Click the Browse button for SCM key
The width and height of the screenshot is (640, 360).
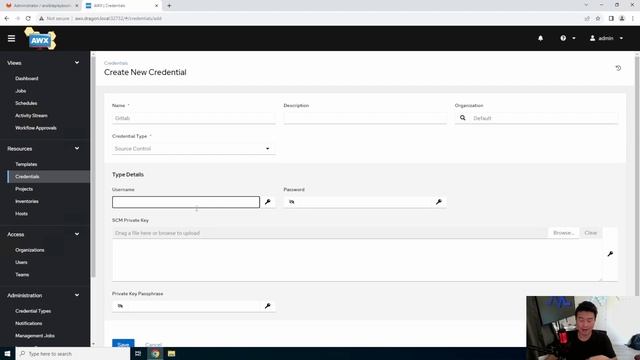[563, 233]
